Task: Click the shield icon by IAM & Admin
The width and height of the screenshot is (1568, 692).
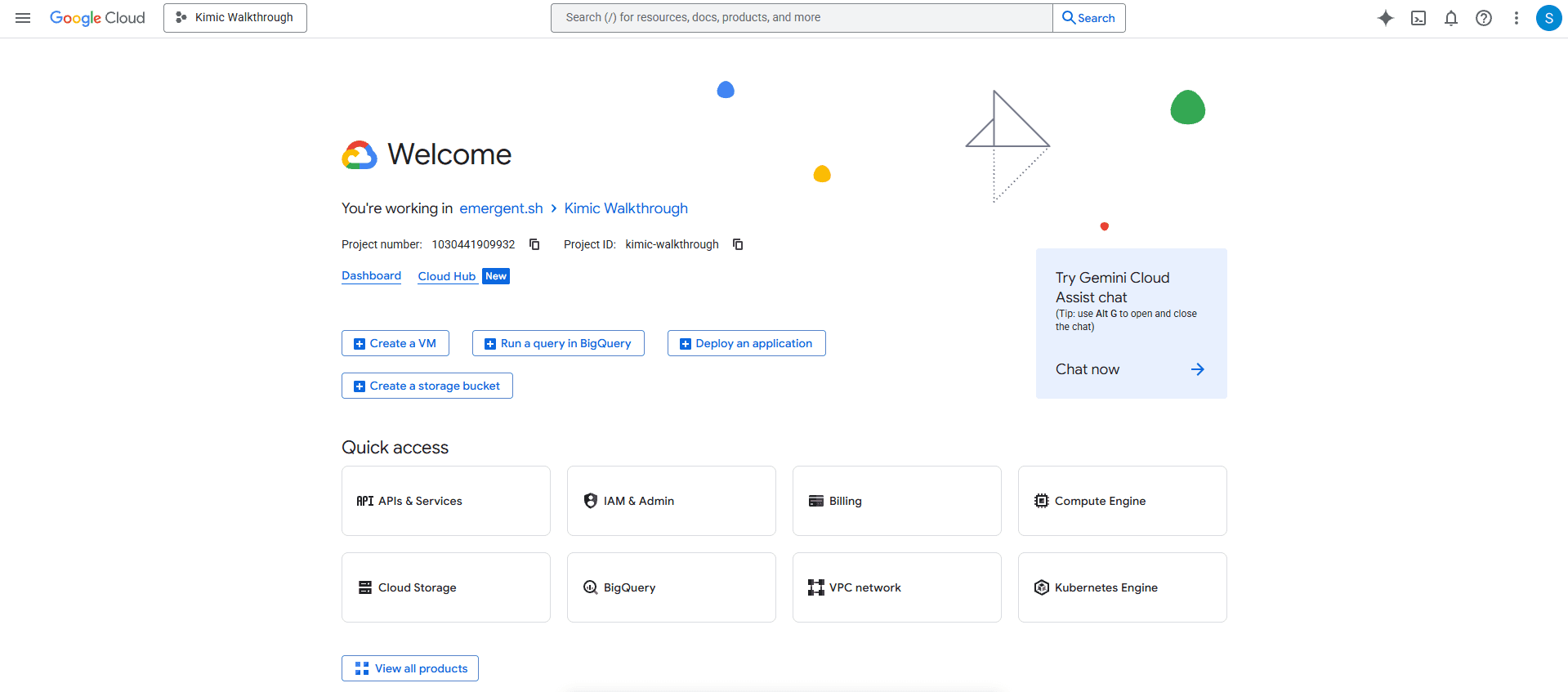Action: coord(591,501)
